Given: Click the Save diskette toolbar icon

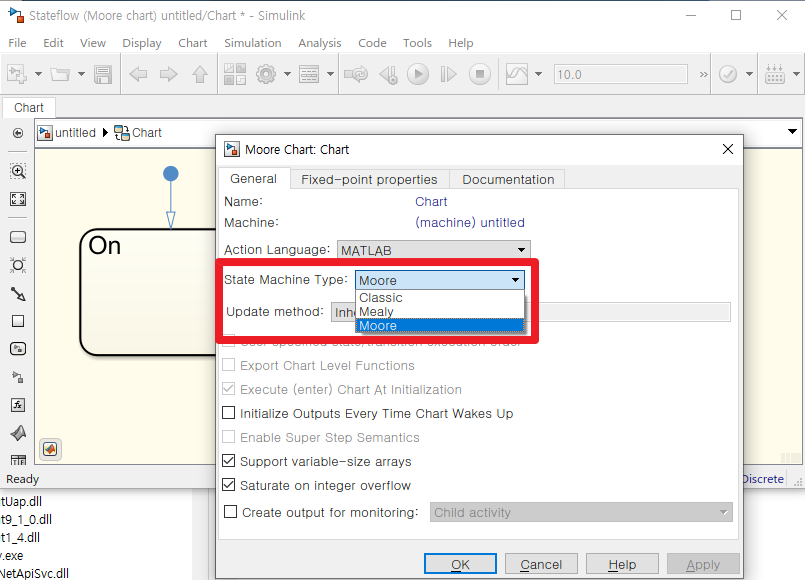Looking at the screenshot, I should coord(103,74).
